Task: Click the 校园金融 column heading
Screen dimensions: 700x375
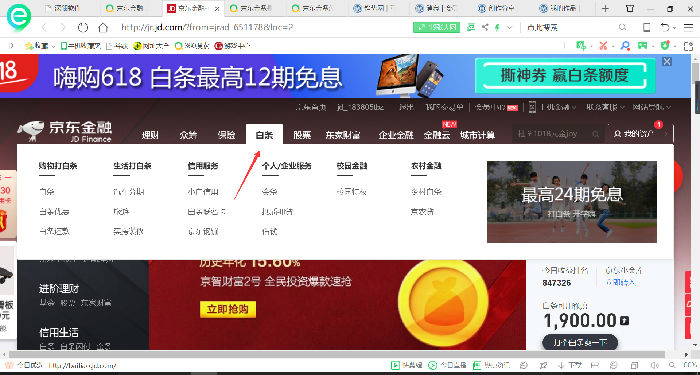Action: (x=352, y=166)
